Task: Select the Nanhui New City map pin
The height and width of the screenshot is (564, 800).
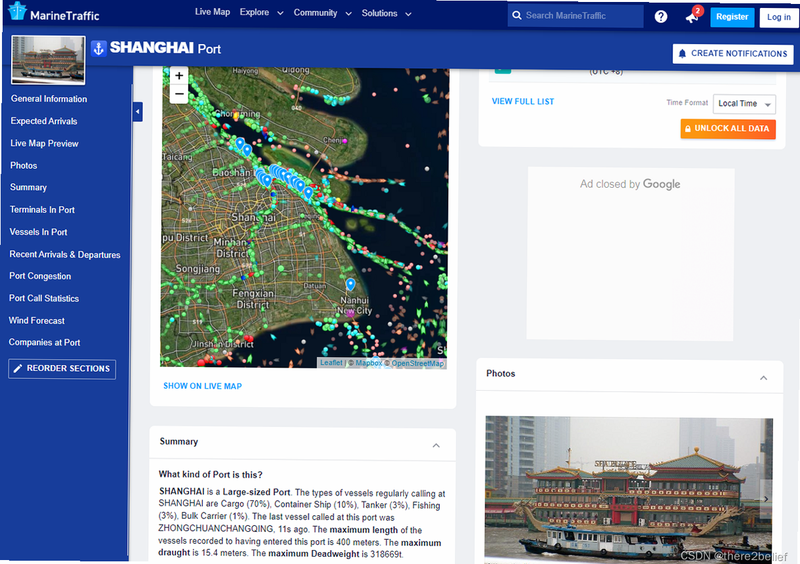Action: (351, 284)
